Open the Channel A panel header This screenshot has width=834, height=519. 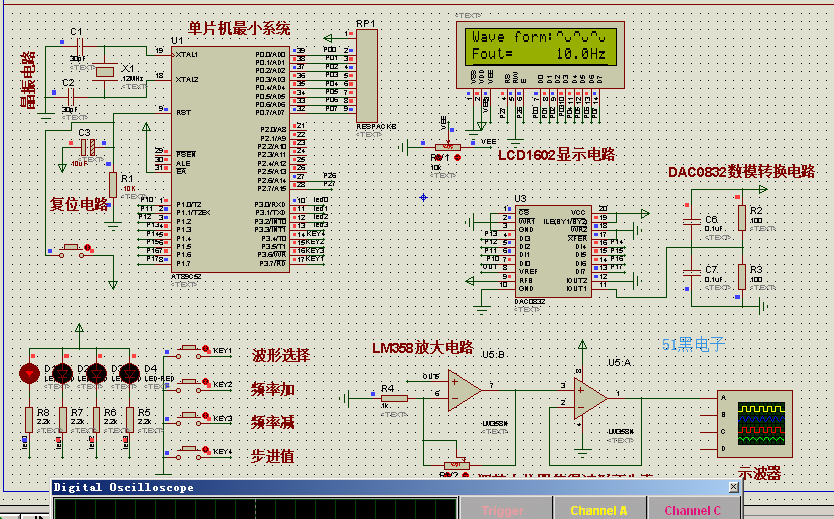point(599,510)
